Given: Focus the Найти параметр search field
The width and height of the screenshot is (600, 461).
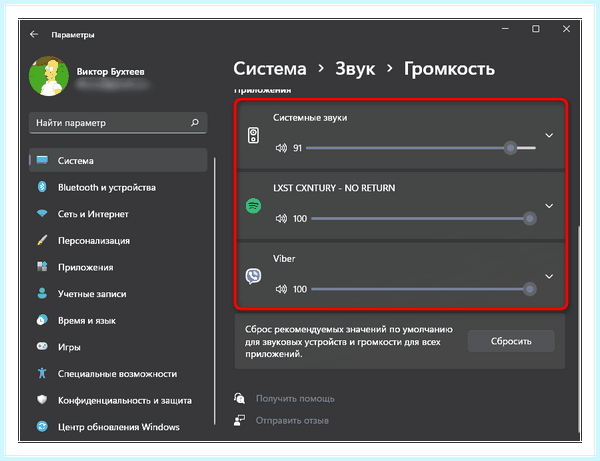Looking at the screenshot, I should coord(118,123).
